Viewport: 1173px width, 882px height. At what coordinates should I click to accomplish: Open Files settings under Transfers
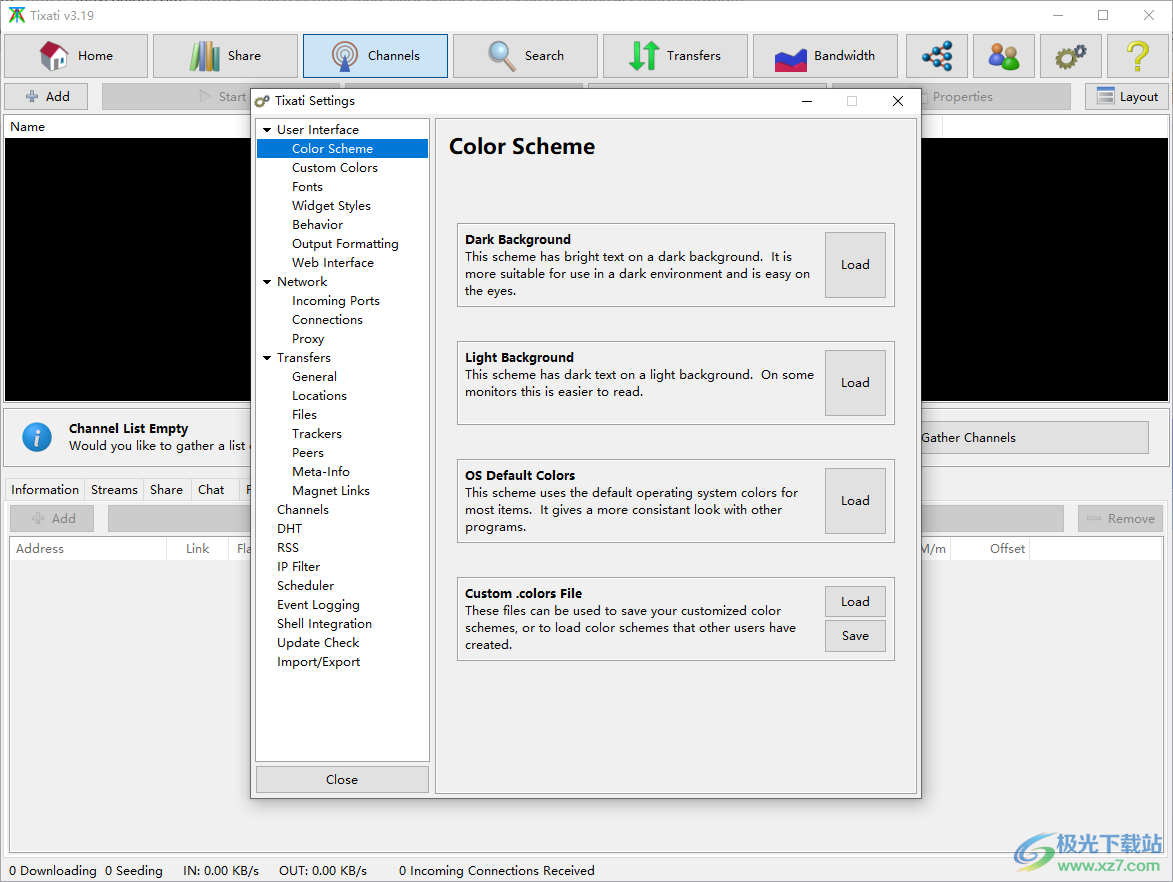coord(304,414)
